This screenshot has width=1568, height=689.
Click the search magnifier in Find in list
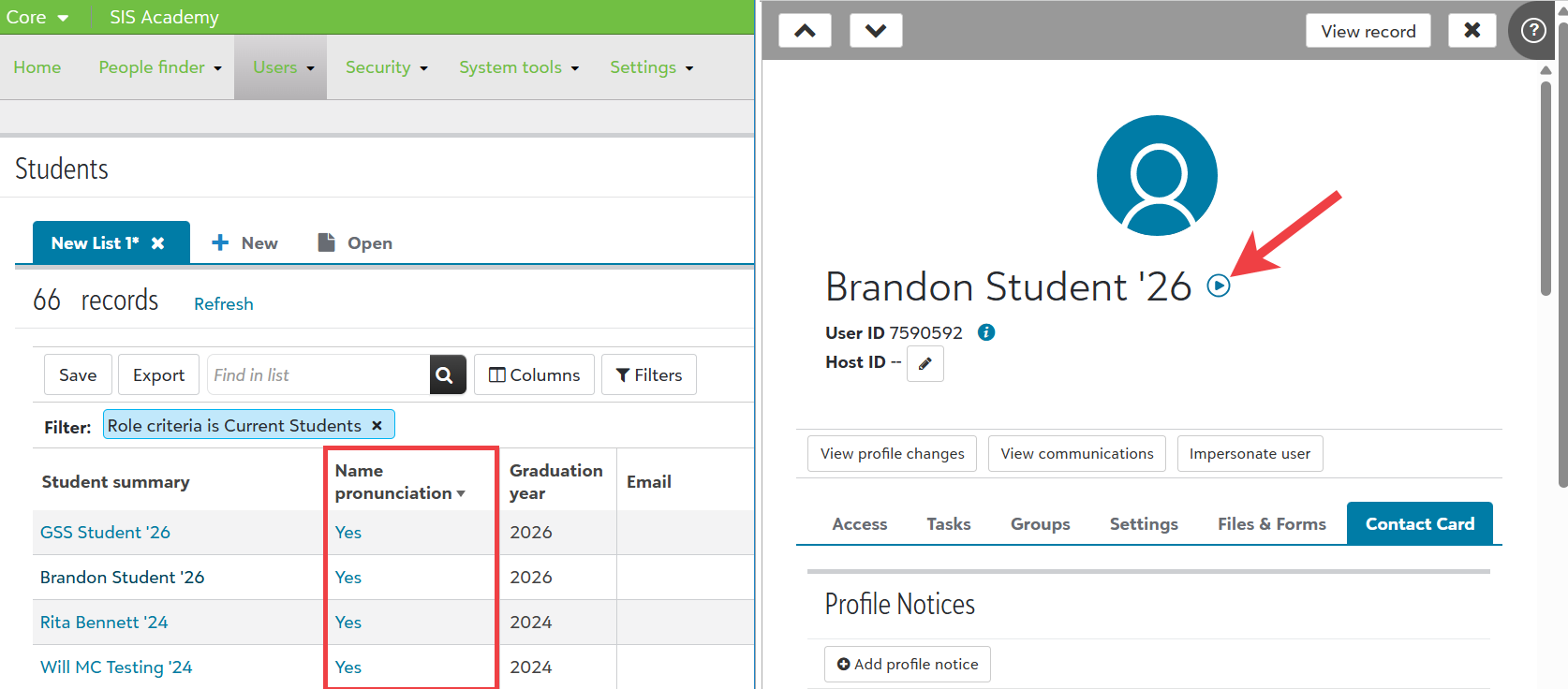click(x=447, y=374)
